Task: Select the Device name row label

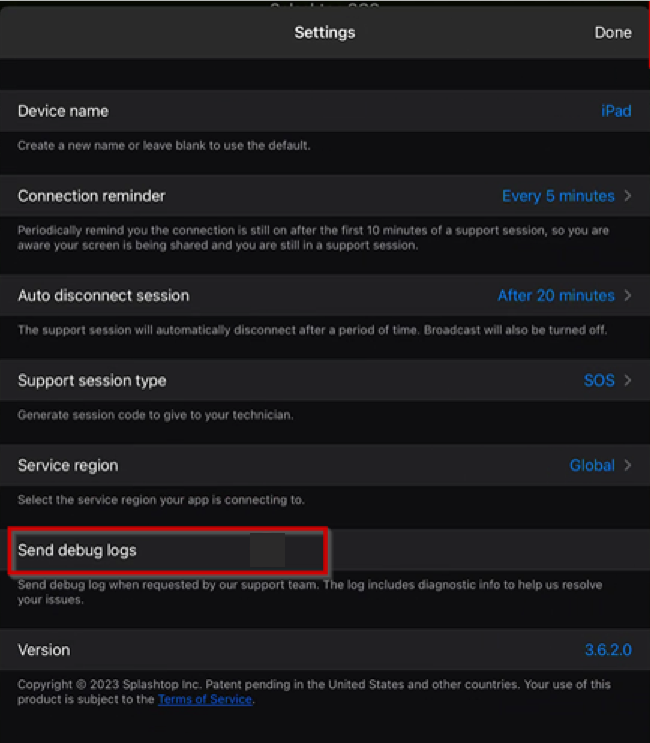Action: [63, 111]
